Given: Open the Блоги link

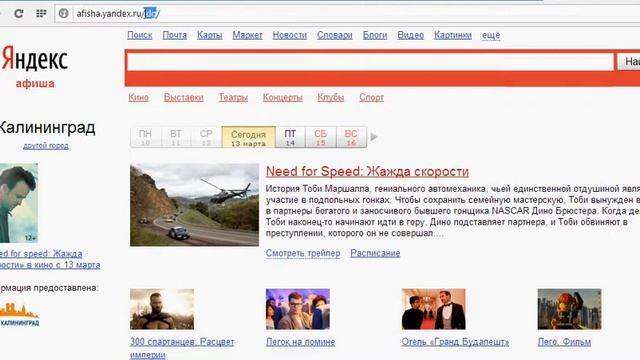Looking at the screenshot, I should coord(375,35).
